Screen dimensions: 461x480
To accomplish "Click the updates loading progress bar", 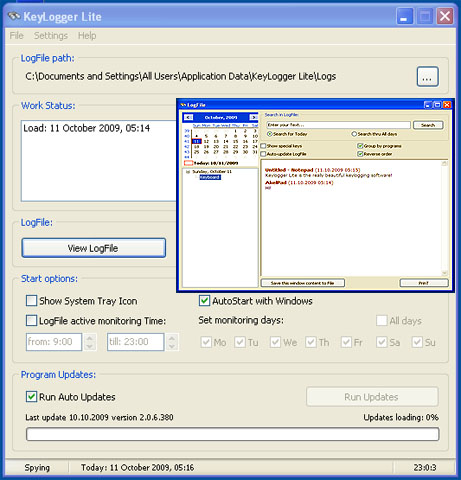I will click(x=233, y=434).
